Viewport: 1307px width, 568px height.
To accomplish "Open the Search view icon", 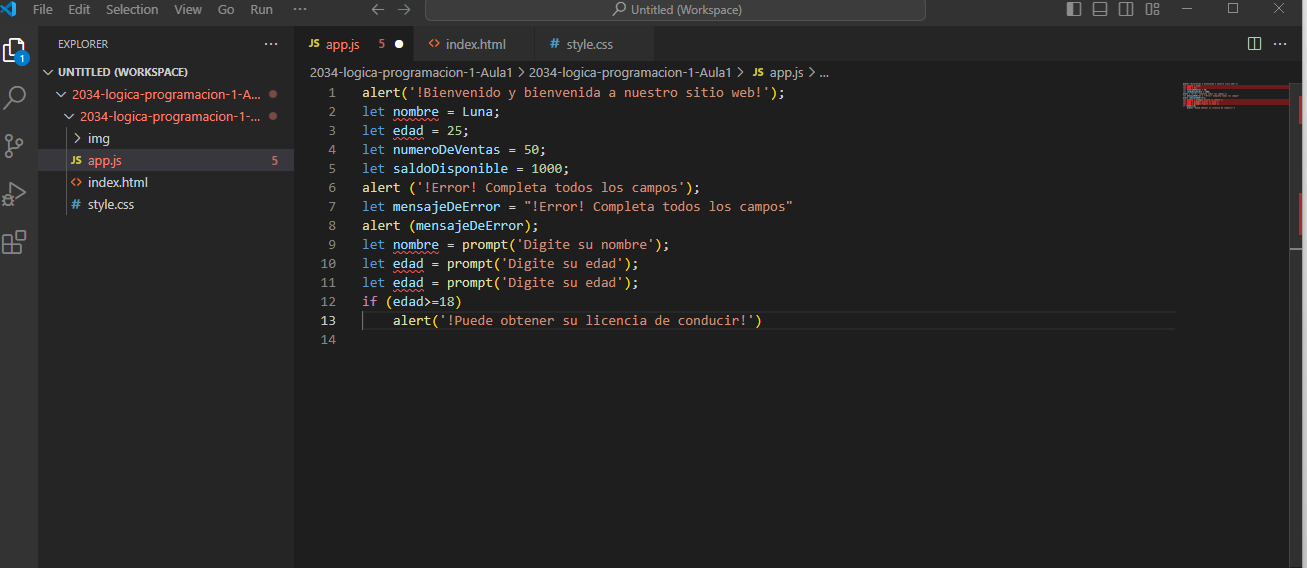I will pos(14,98).
